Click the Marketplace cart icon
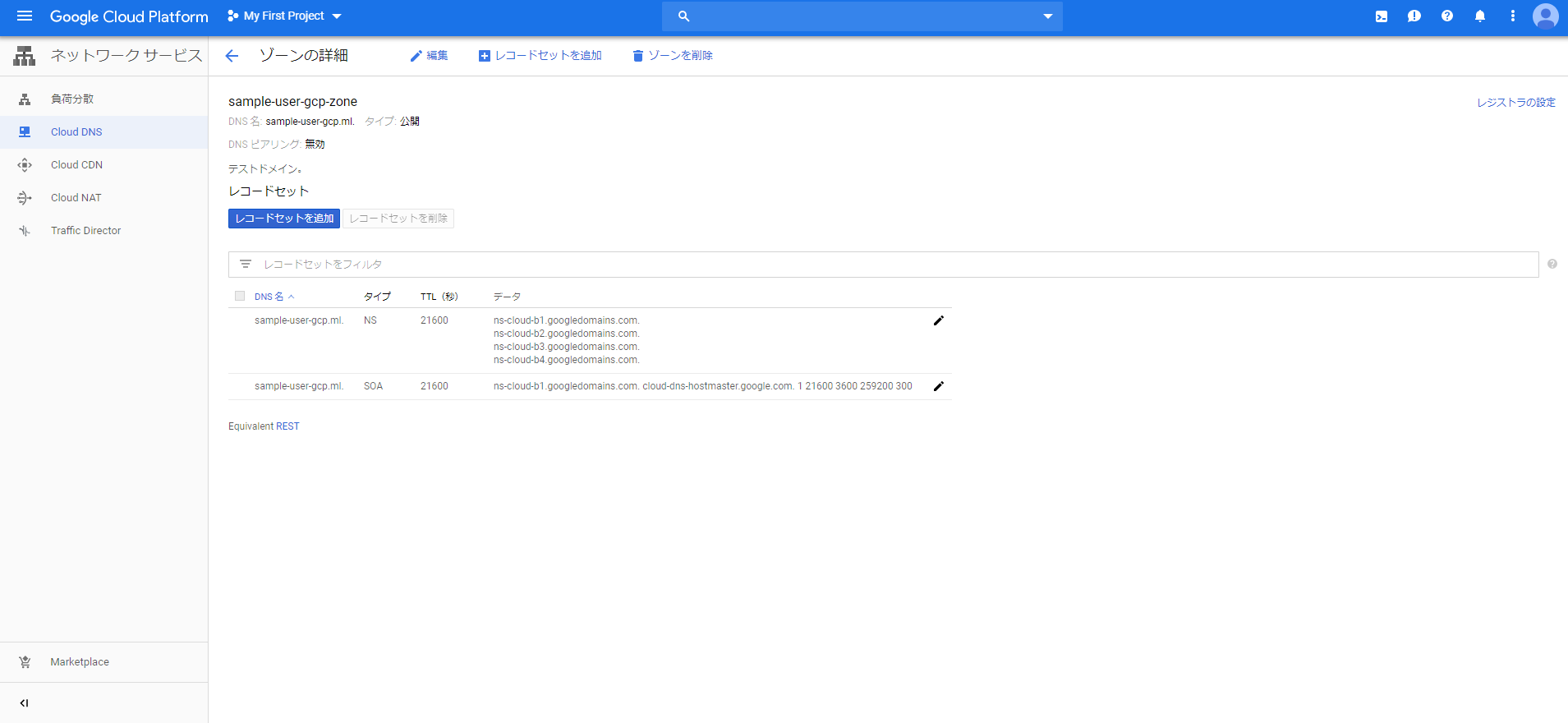The width and height of the screenshot is (1568, 723). pyautogui.click(x=25, y=662)
